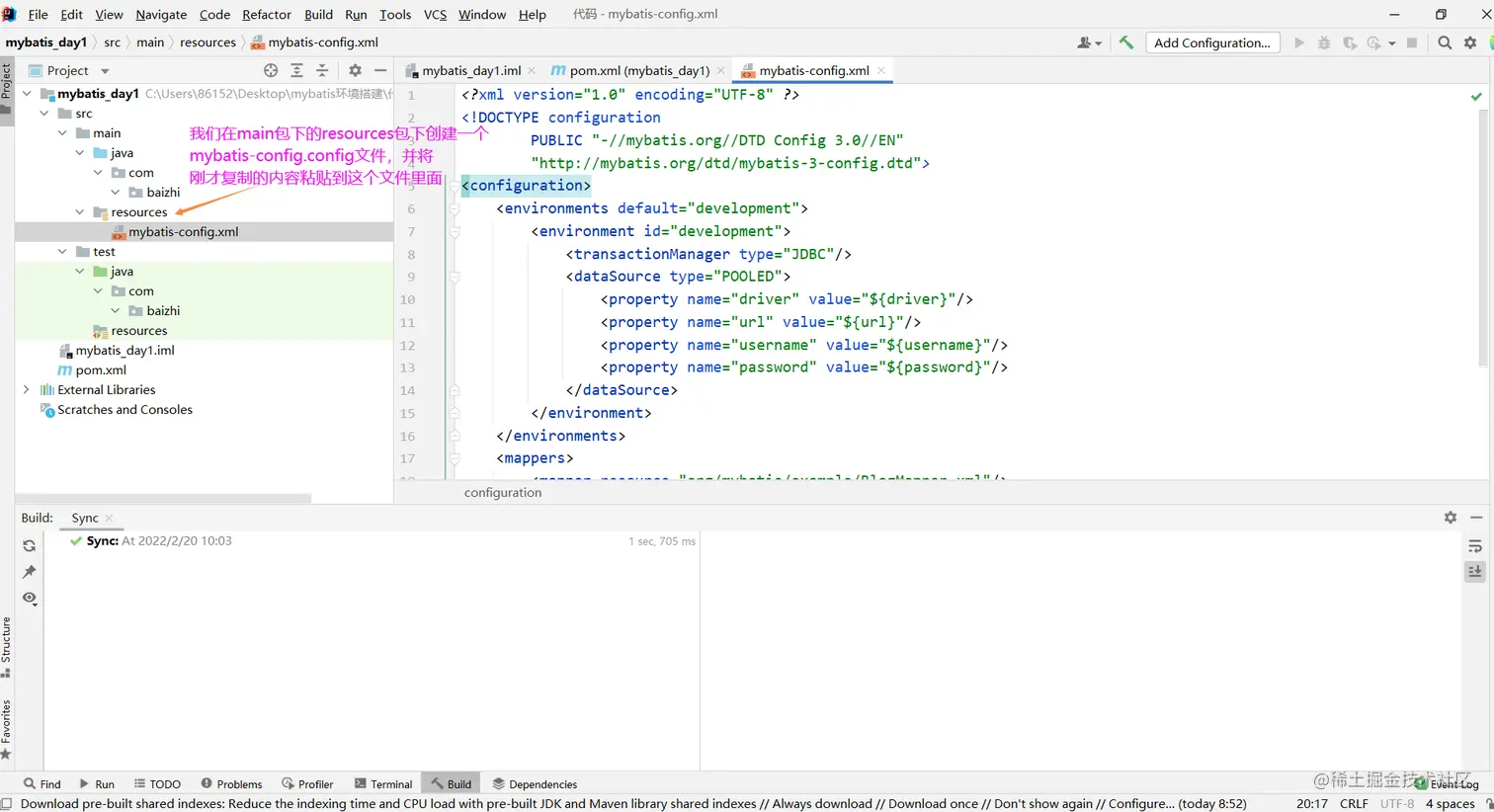Open Search Everywhere magnifier icon

(1445, 42)
